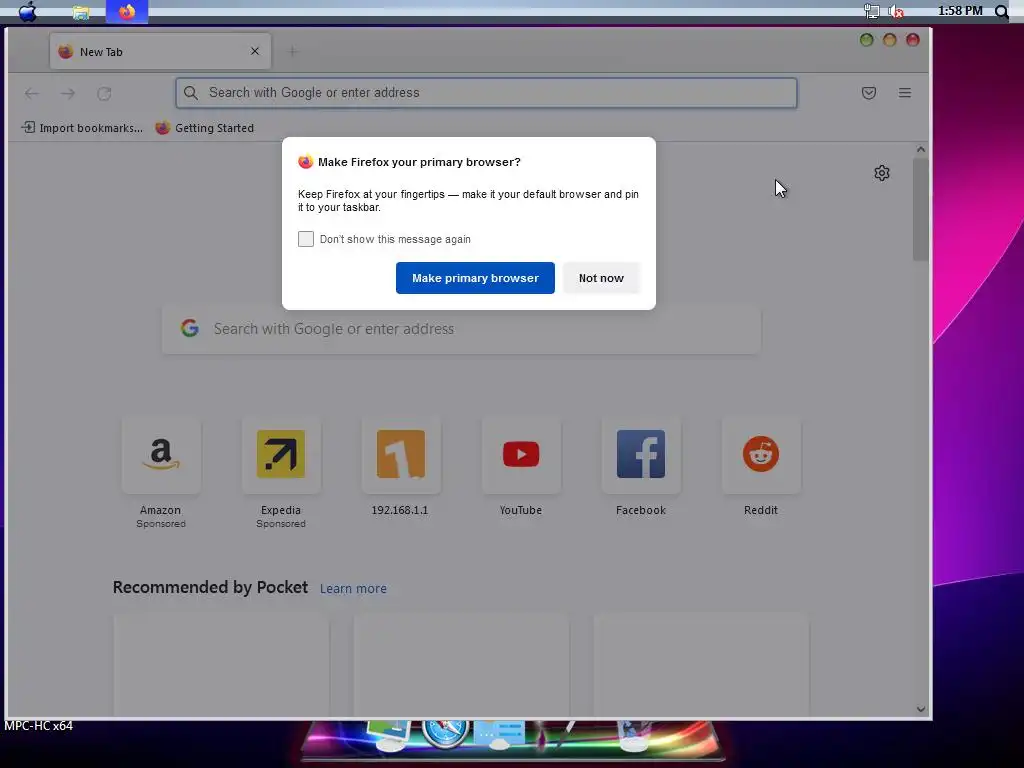Image resolution: width=1024 pixels, height=768 pixels.
Task: Click the page scrollbar down arrow
Action: point(921,709)
